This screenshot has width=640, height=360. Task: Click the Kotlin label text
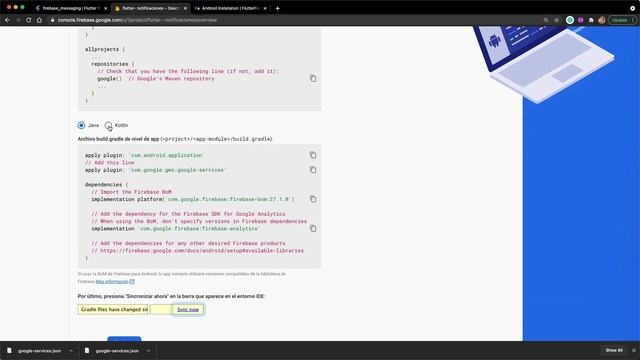[x=121, y=125]
